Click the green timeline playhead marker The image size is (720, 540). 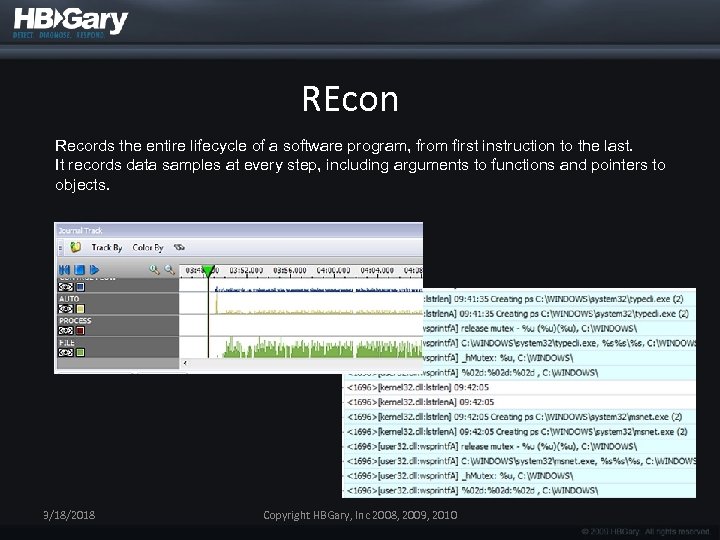[x=208, y=271]
